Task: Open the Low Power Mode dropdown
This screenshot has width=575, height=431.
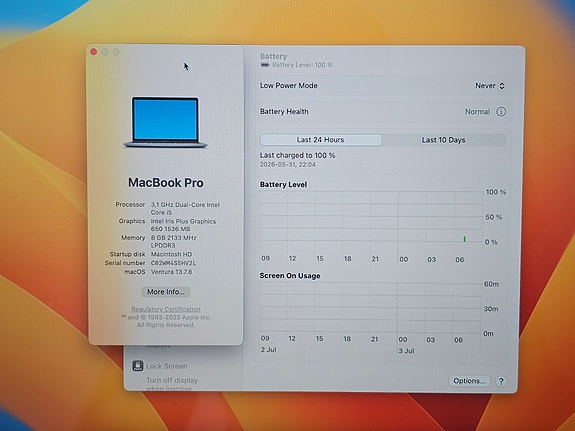Action: (x=490, y=85)
